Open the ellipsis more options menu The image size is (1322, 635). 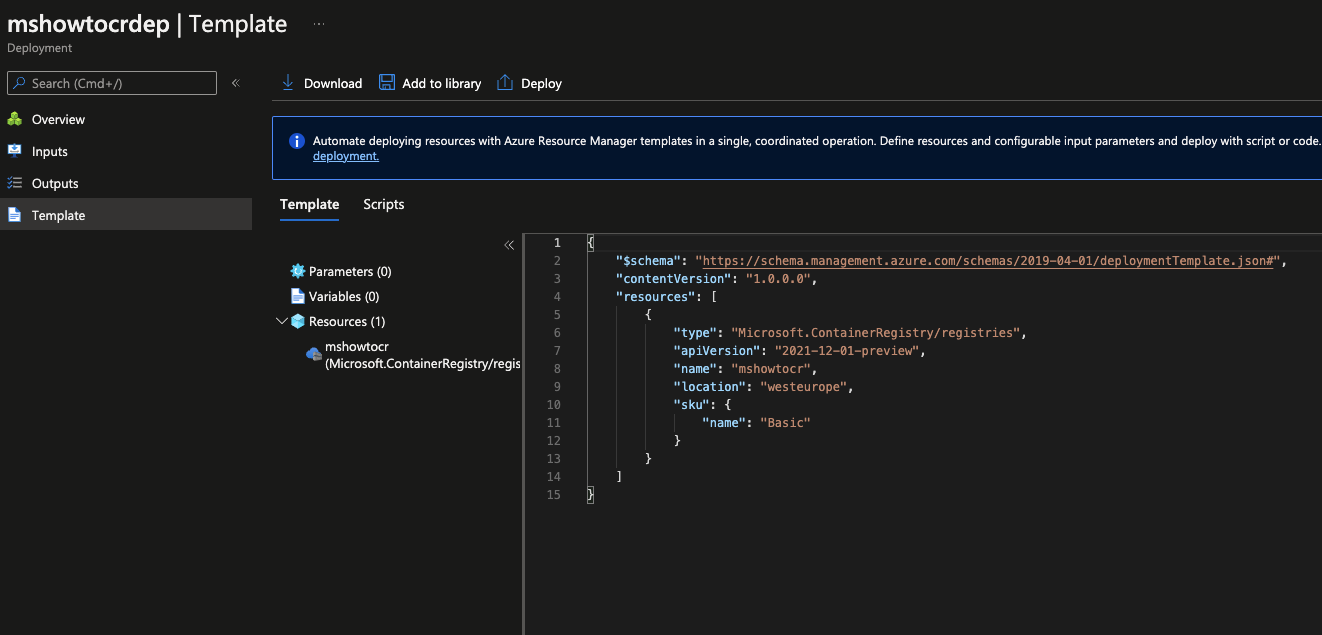pos(319,23)
